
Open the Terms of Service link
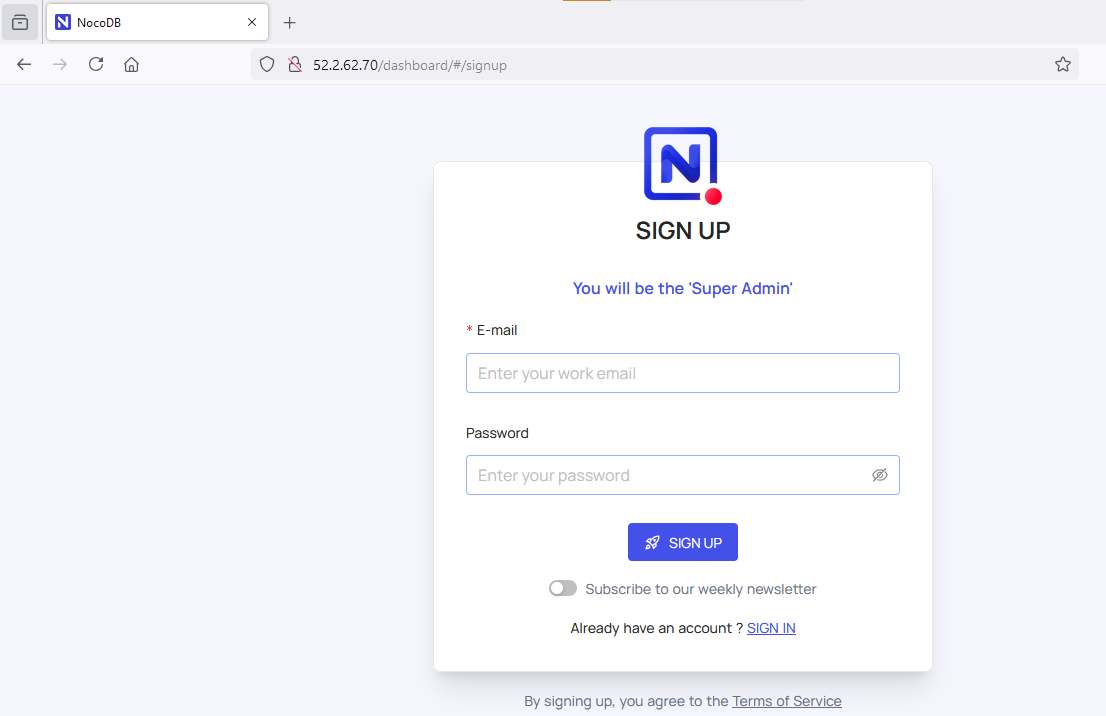pos(786,701)
